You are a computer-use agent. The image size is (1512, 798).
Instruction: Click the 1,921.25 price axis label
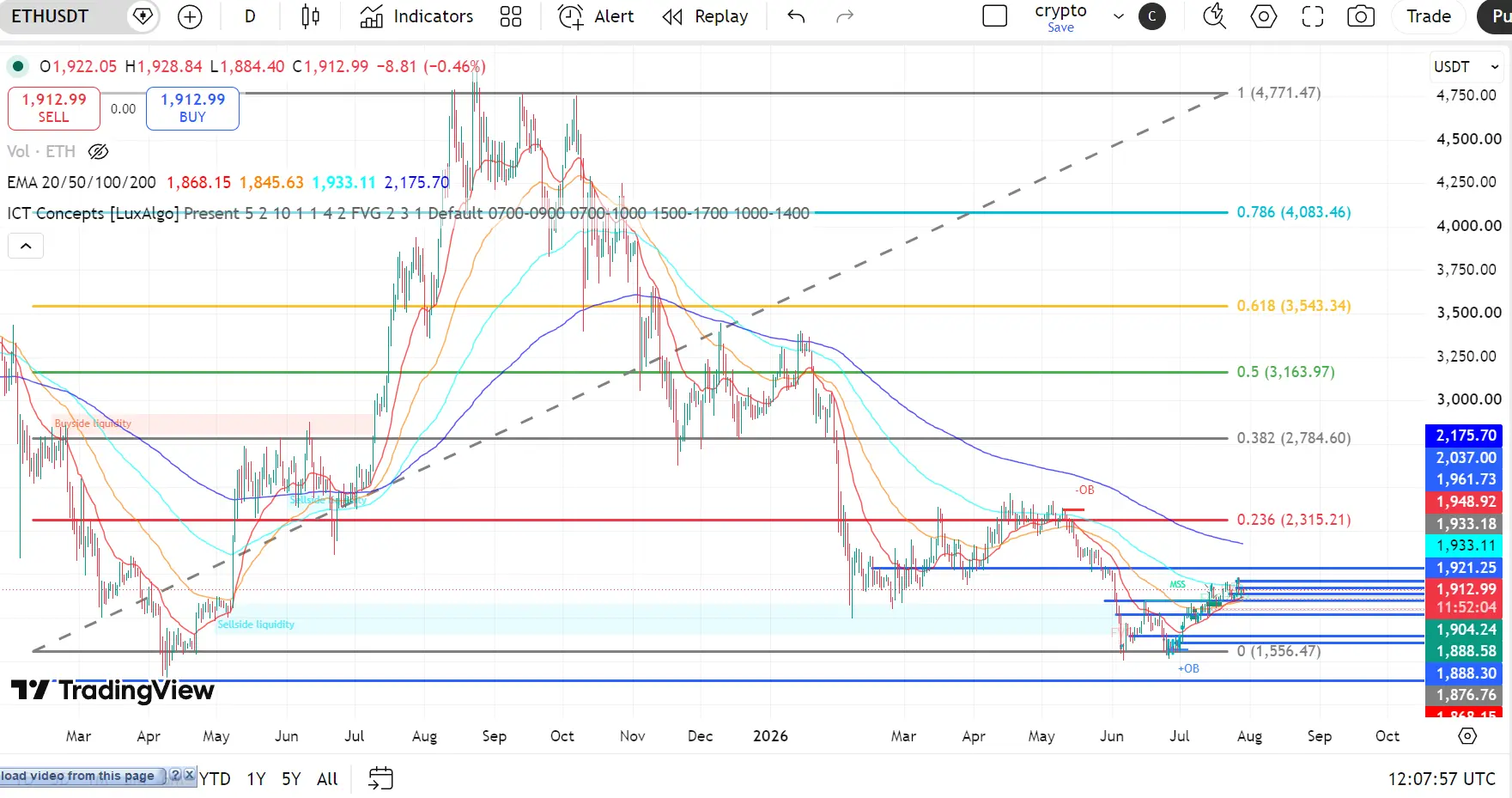click(x=1466, y=568)
